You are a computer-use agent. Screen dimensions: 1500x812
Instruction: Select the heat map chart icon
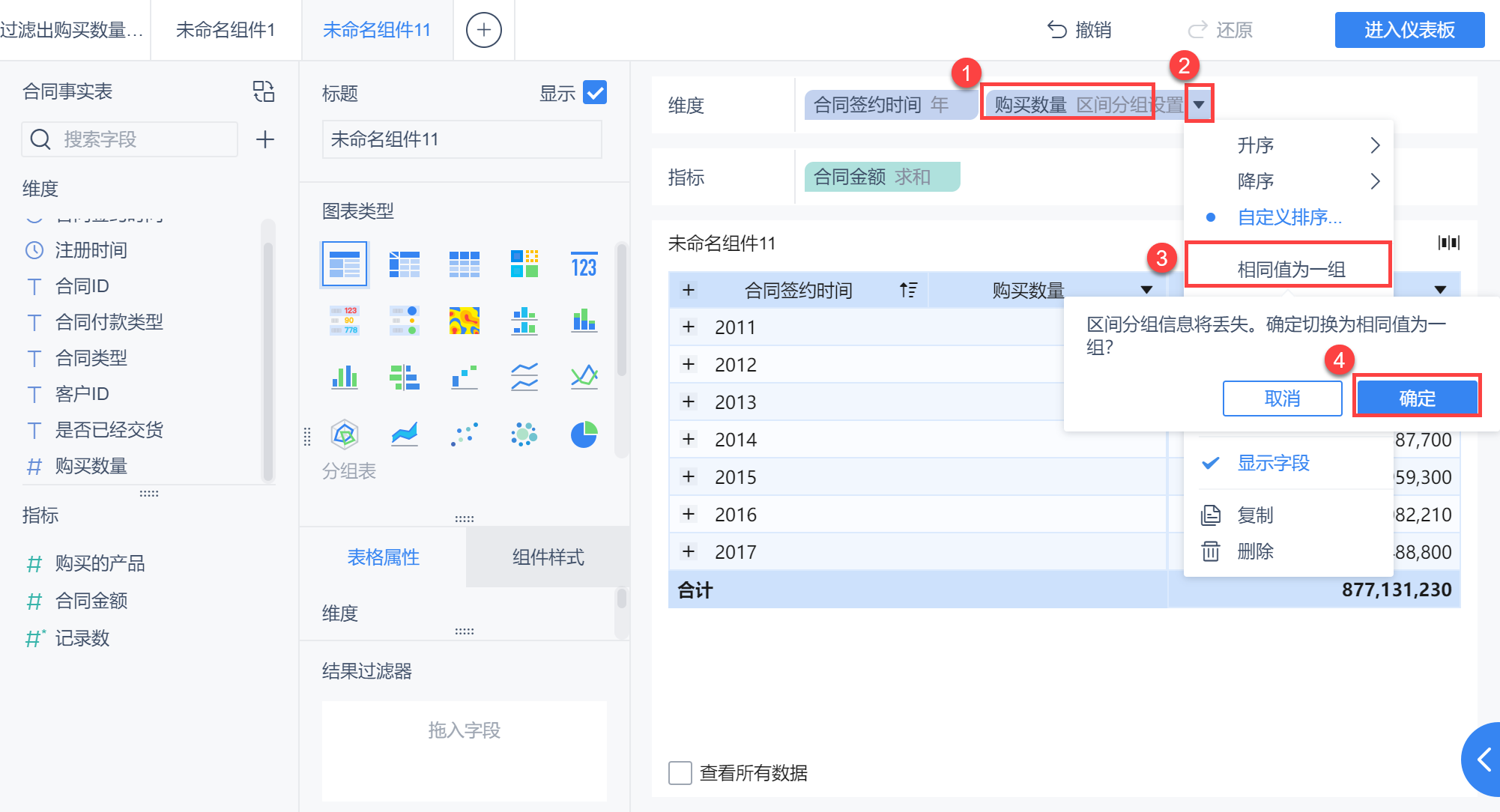tap(464, 321)
